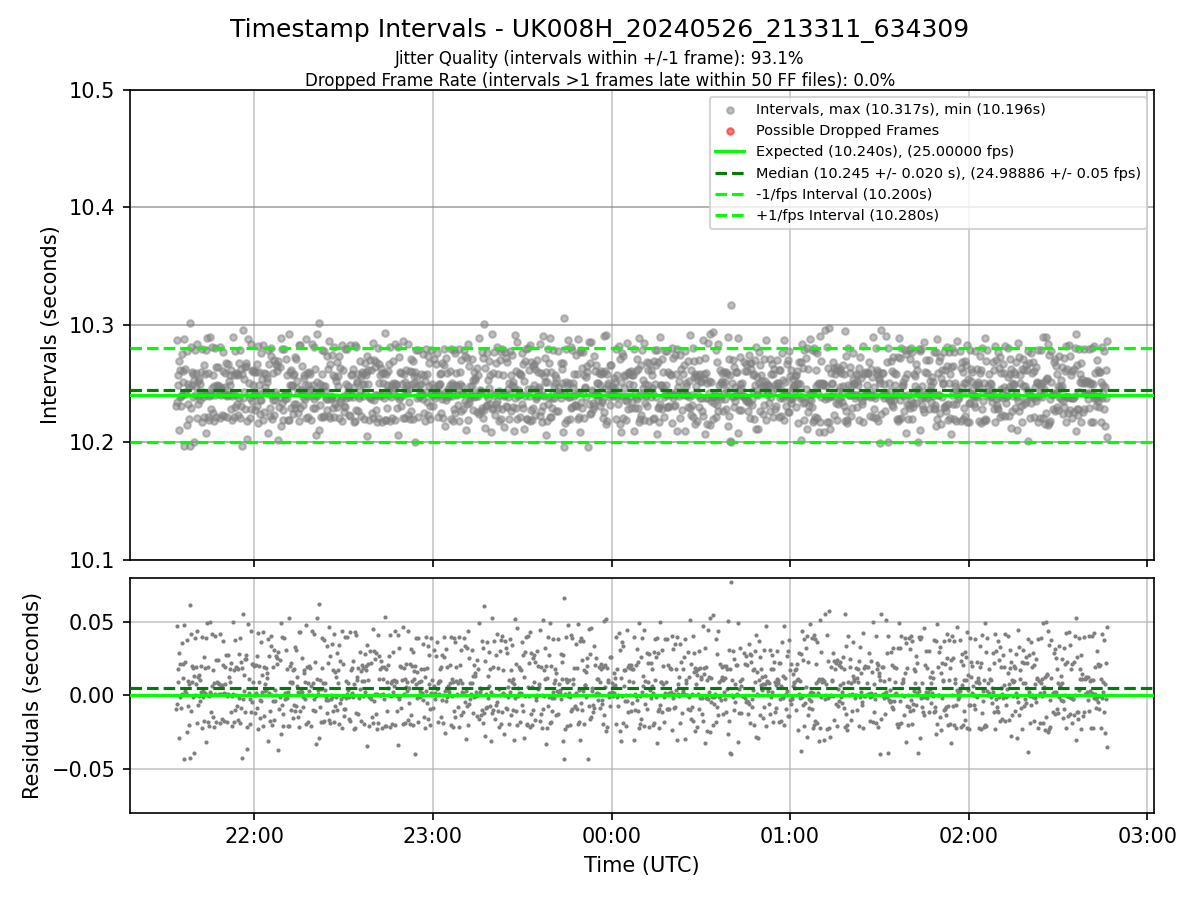Click the 'Intervals (seconds)' y-axis label

click(50, 325)
